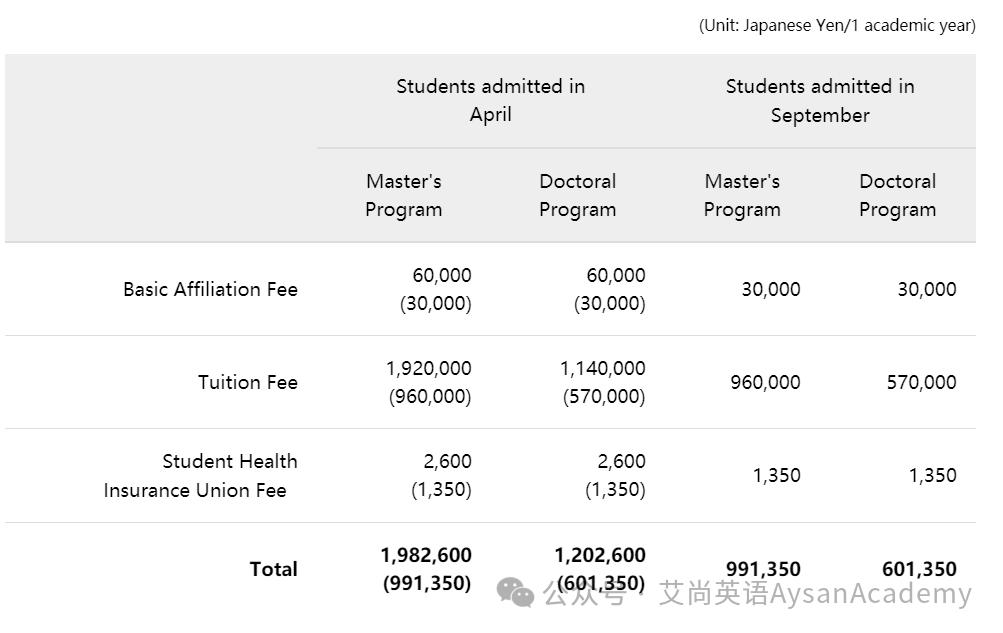Viewport: 1003px width, 633px height.
Task: Click the Students admitted in September header
Action: point(820,100)
